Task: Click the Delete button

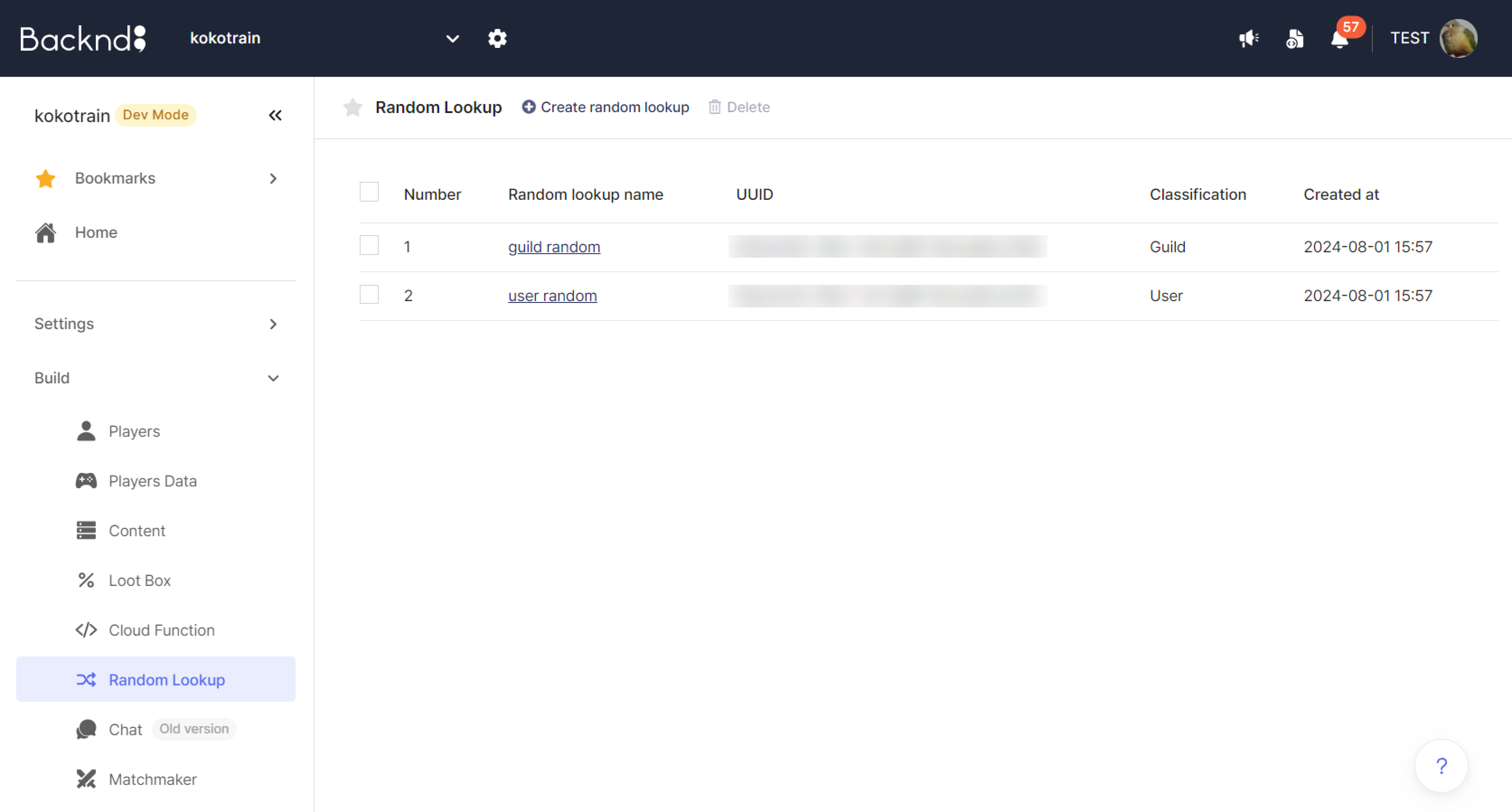Action: click(x=739, y=107)
